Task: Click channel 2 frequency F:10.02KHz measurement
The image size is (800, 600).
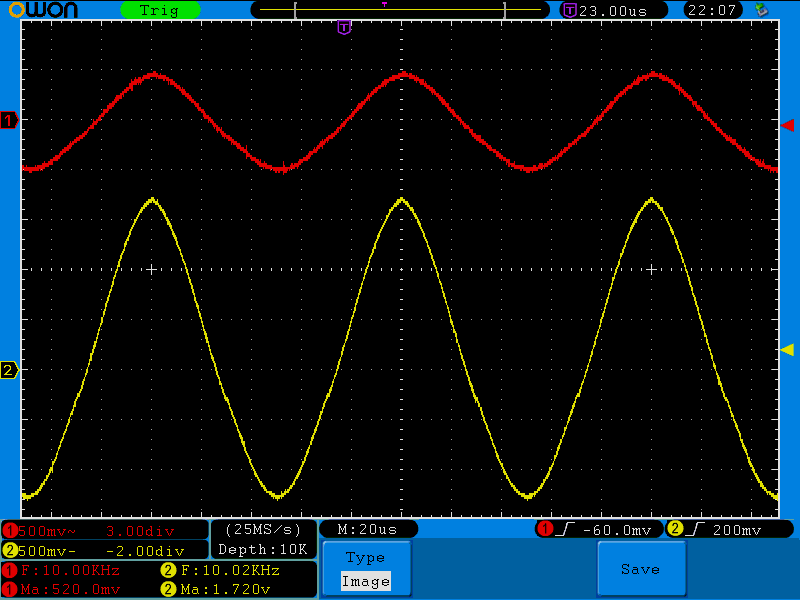Action: [230, 570]
